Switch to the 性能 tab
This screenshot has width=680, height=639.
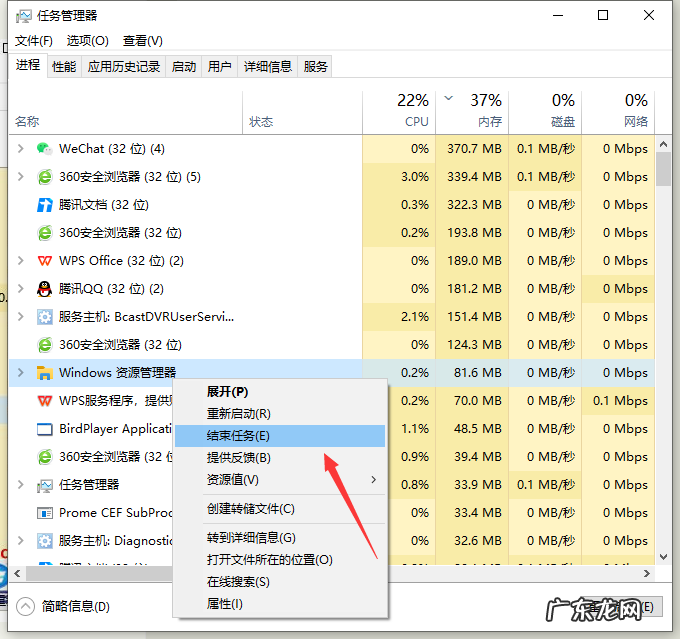[x=64, y=67]
